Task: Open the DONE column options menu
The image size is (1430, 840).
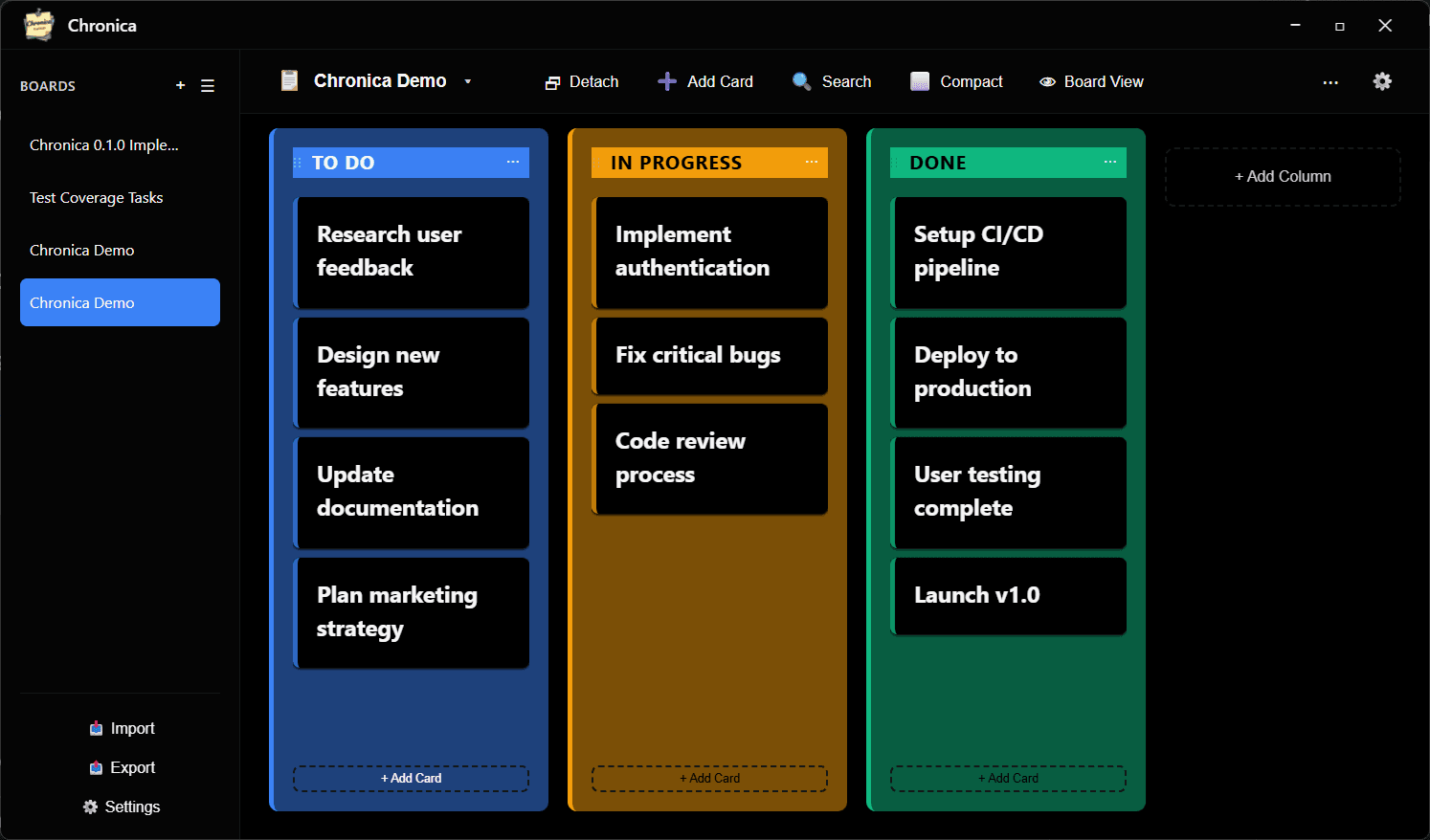Action: (x=1110, y=163)
